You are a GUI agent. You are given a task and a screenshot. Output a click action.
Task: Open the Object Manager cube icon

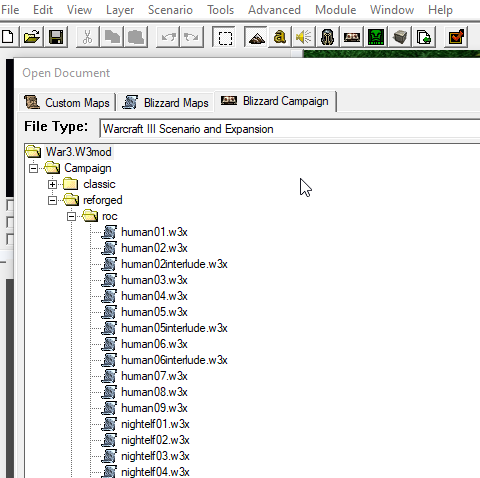[400, 37]
